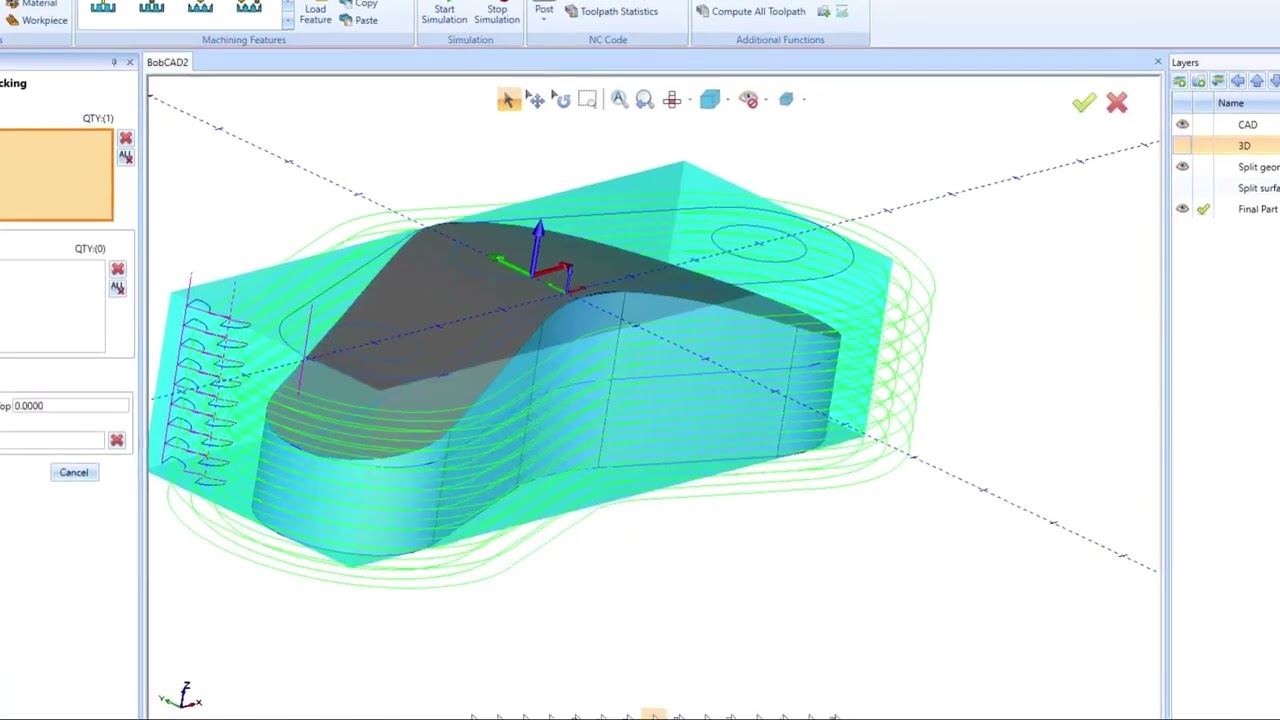This screenshot has width=1280, height=720.
Task: Choose the zoom window selection tool
Action: point(588,99)
